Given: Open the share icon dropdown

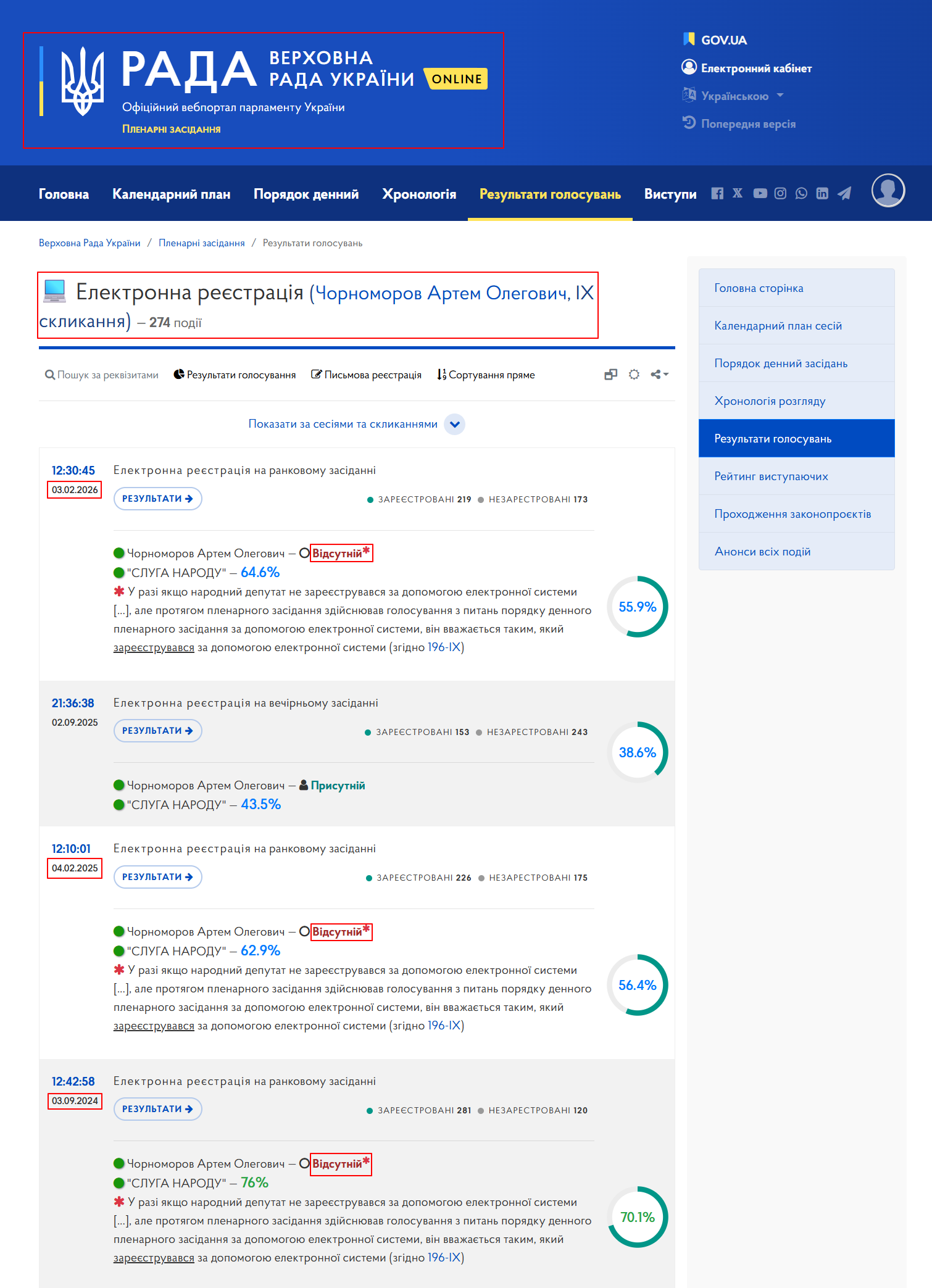Looking at the screenshot, I should click(x=659, y=375).
